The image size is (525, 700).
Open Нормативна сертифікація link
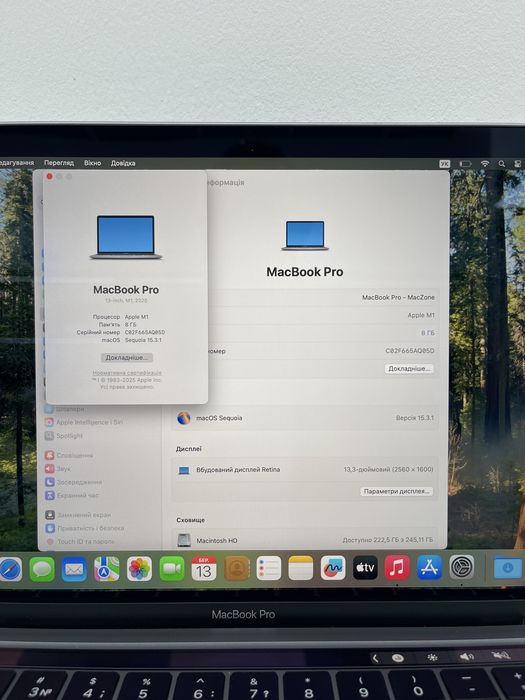(127, 373)
